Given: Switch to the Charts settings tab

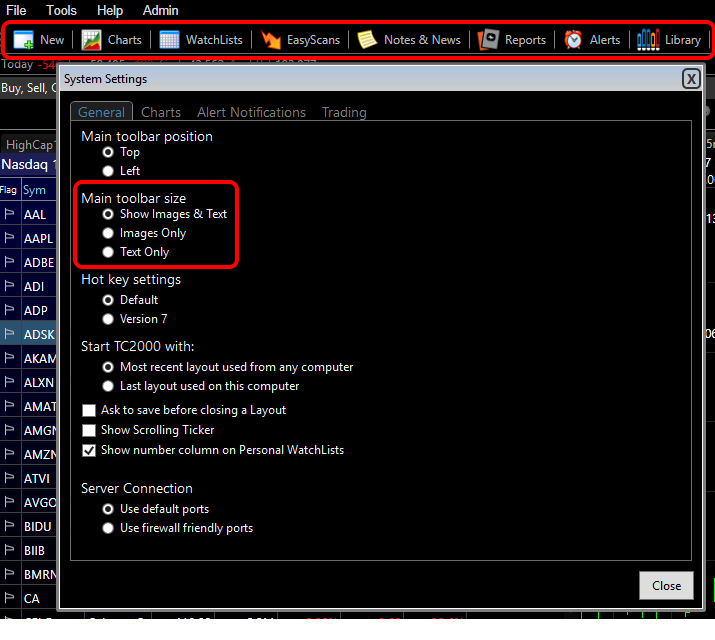Looking at the screenshot, I should tap(161, 112).
